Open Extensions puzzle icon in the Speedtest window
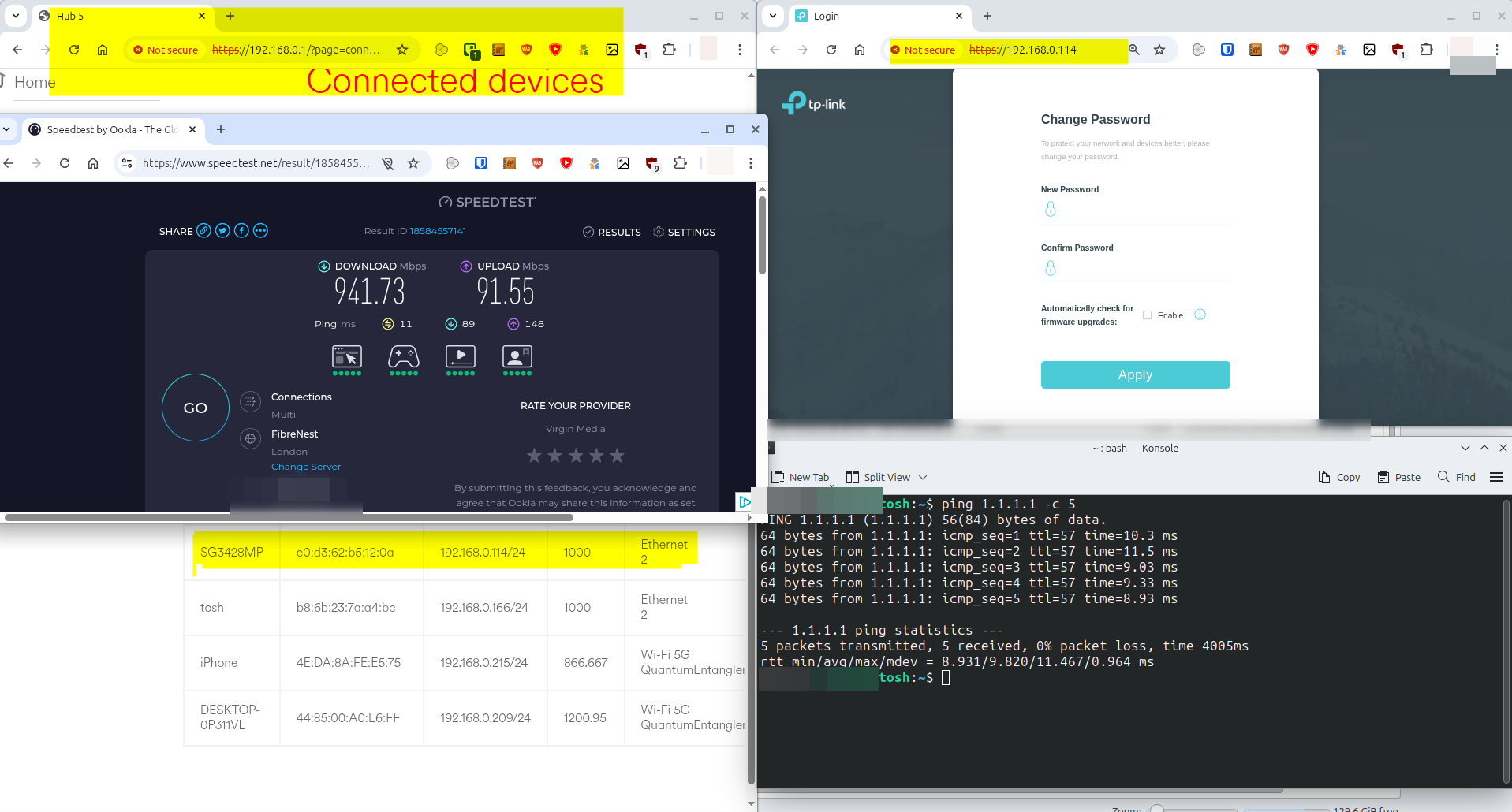Viewport: 1512px width, 812px height. coord(680,163)
